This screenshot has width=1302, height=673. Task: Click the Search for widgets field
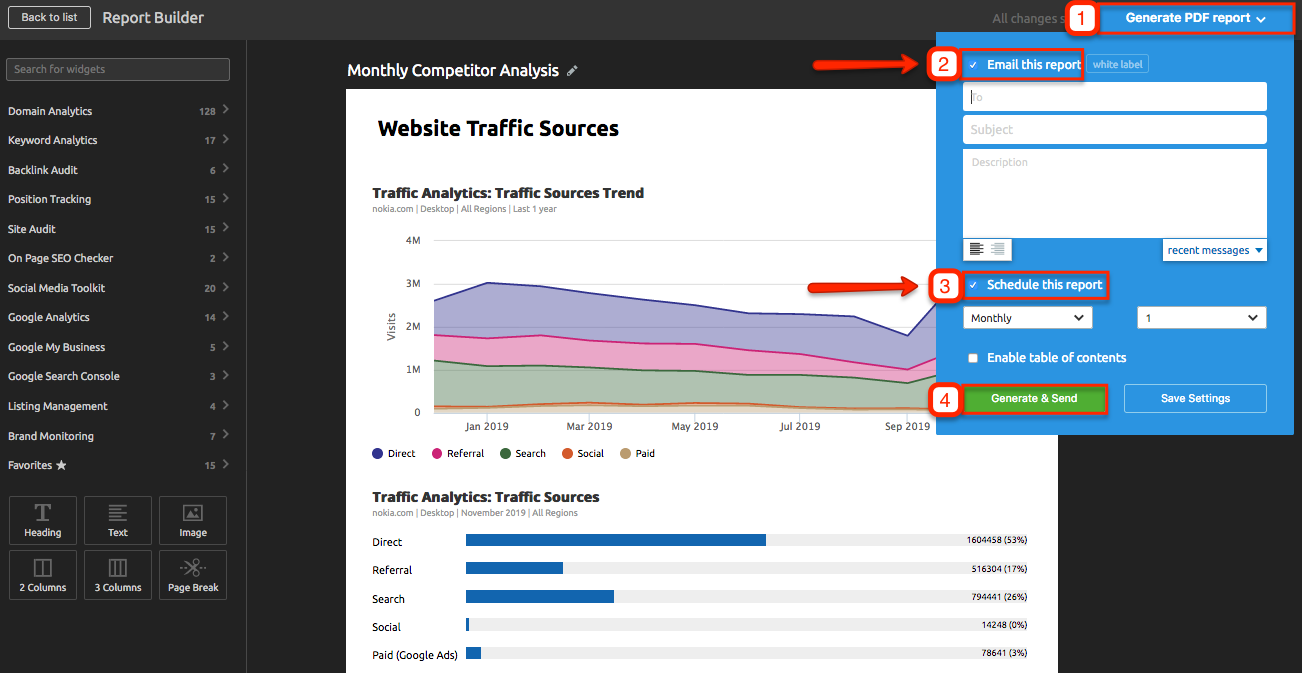[118, 69]
